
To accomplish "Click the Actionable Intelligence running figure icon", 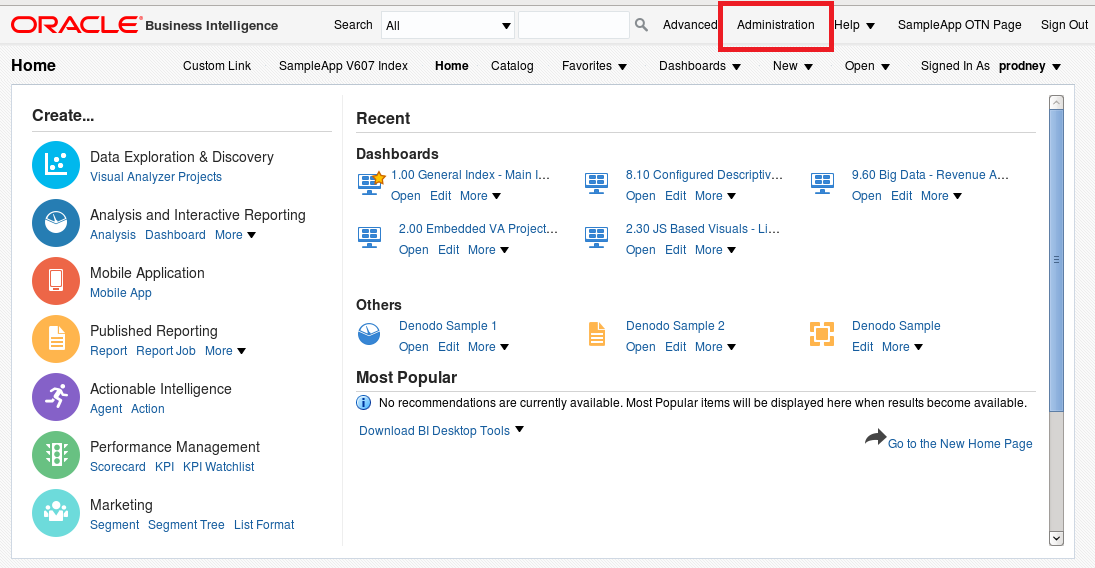I will (x=56, y=397).
